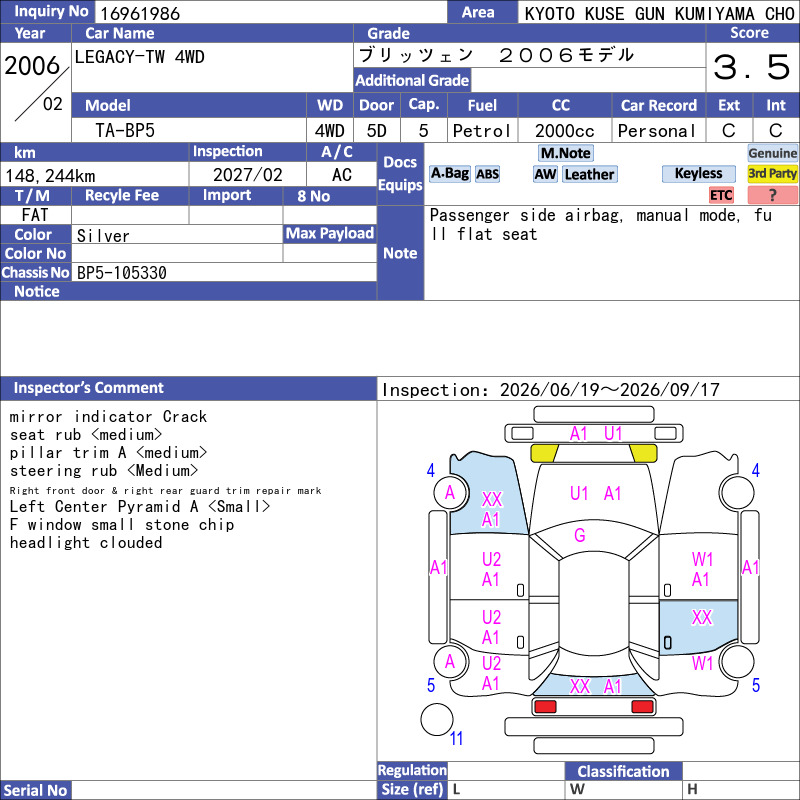Select the front left wheel marked A
The width and height of the screenshot is (800, 800).
450,493
